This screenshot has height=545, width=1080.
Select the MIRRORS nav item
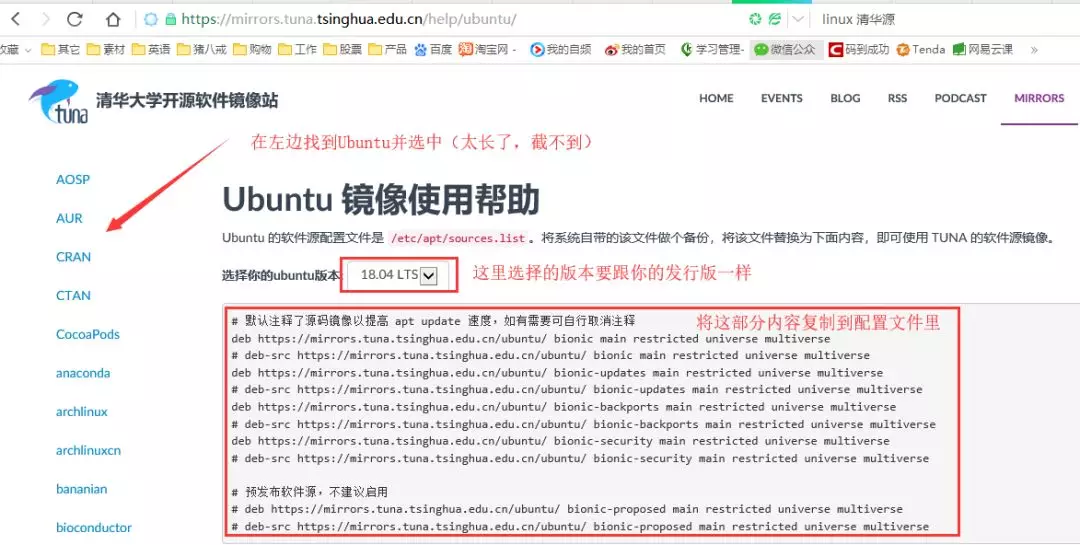point(1039,99)
